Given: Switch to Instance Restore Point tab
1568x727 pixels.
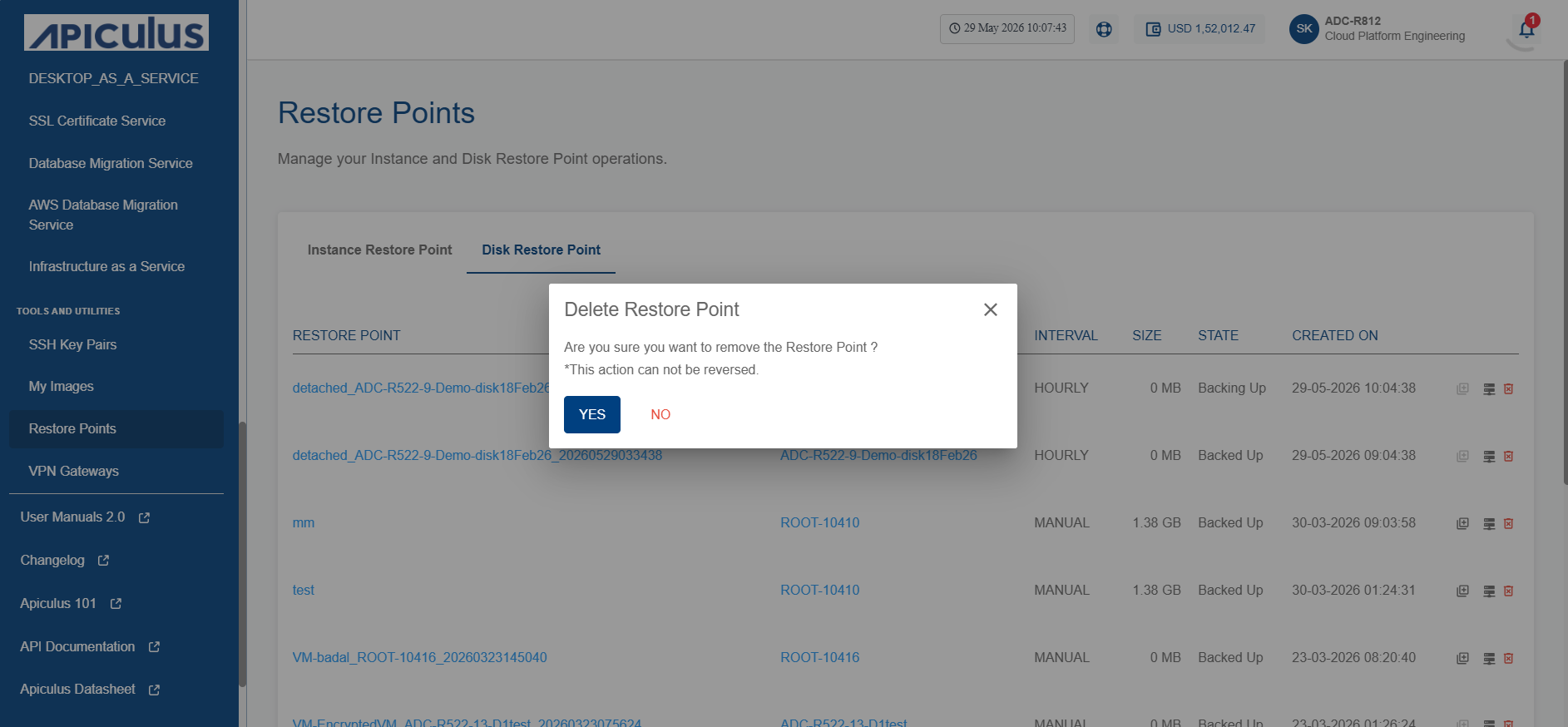Looking at the screenshot, I should coord(379,250).
